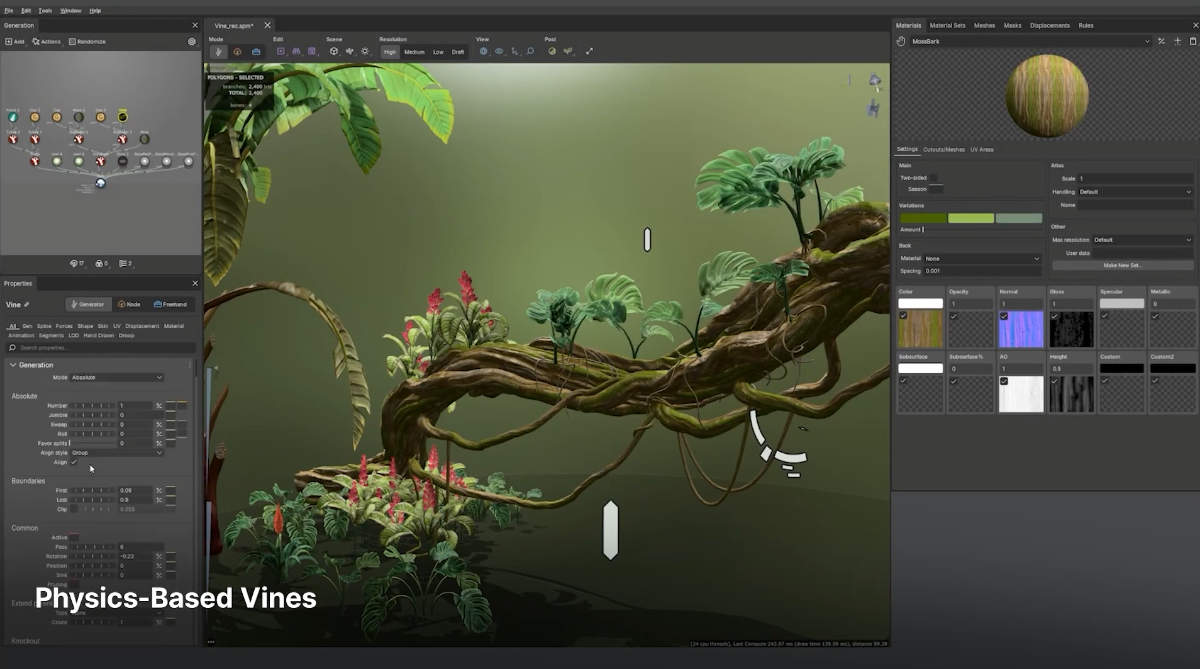This screenshot has width=1200, height=669.
Task: Toggle the Height map checkbox
Action: 1054,381
